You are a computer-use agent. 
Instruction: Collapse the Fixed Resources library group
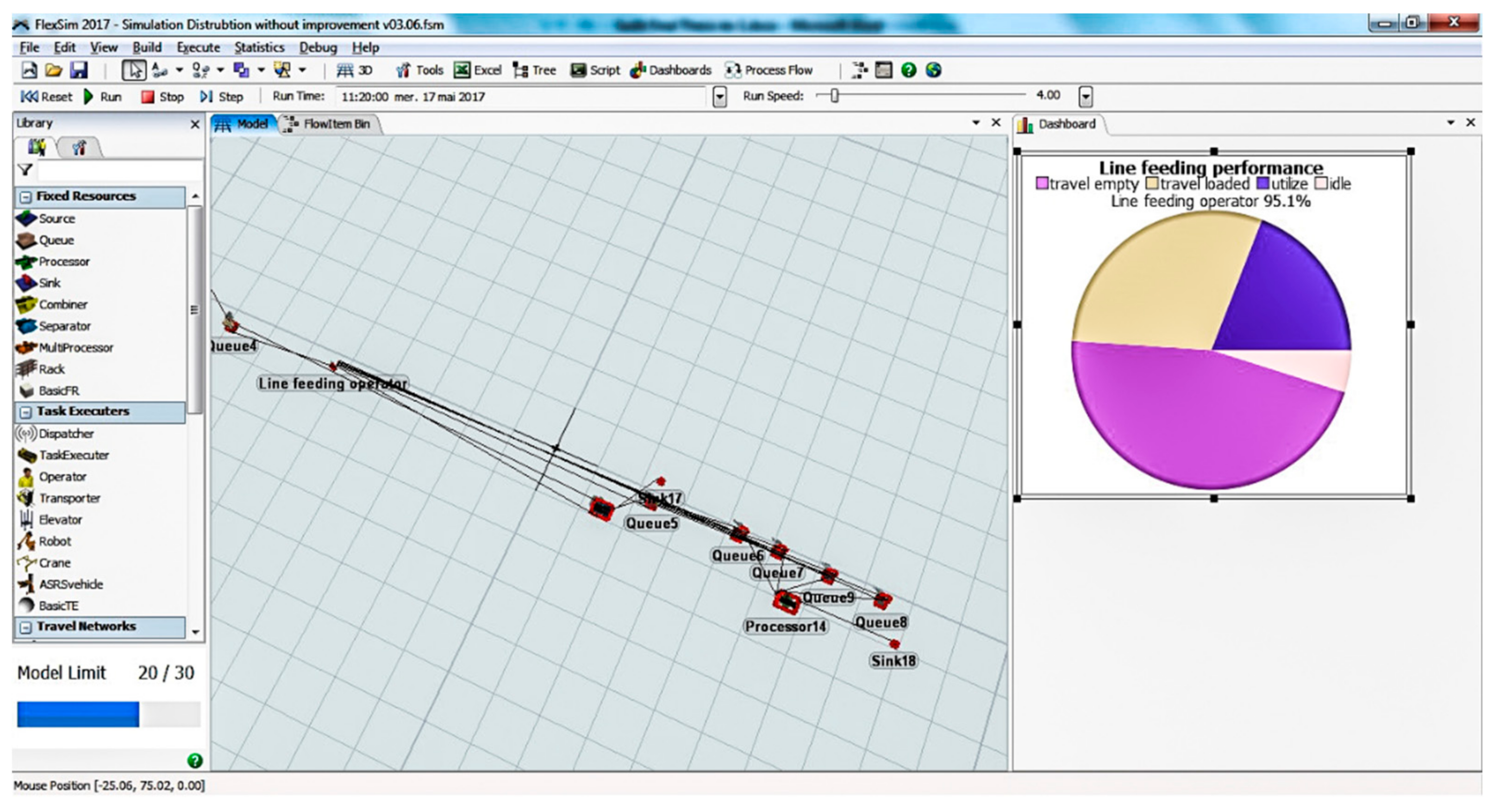click(25, 197)
